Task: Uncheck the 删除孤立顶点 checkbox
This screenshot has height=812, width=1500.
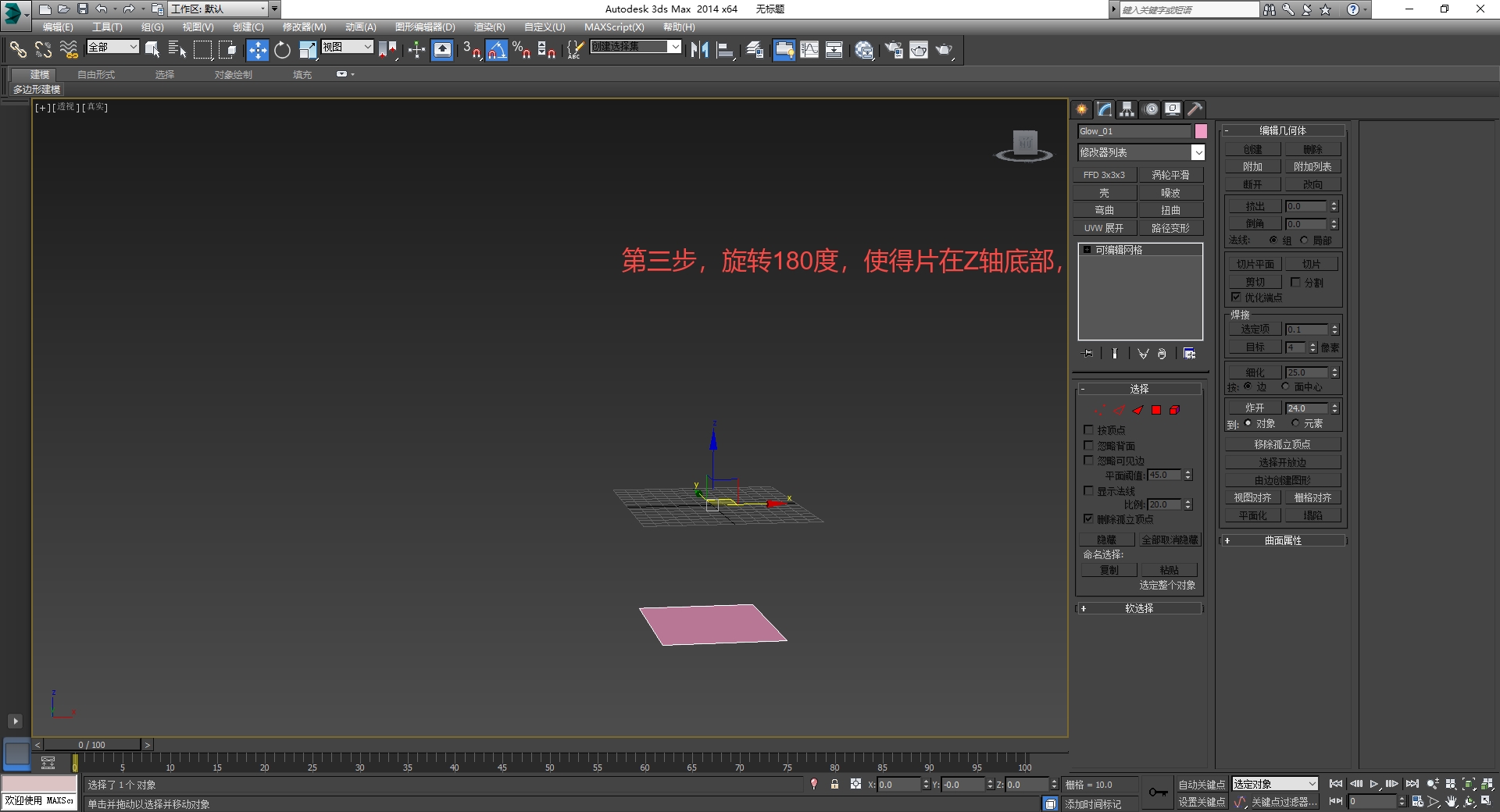Action: tap(1088, 519)
